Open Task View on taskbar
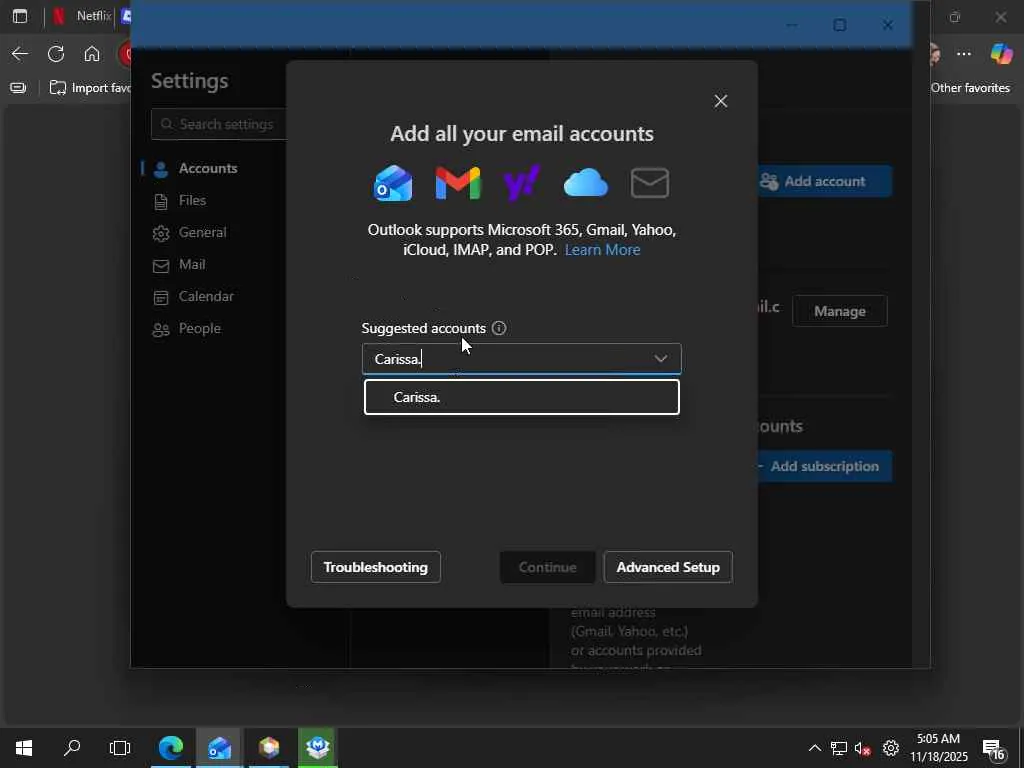This screenshot has width=1024, height=768. pyautogui.click(x=120, y=747)
